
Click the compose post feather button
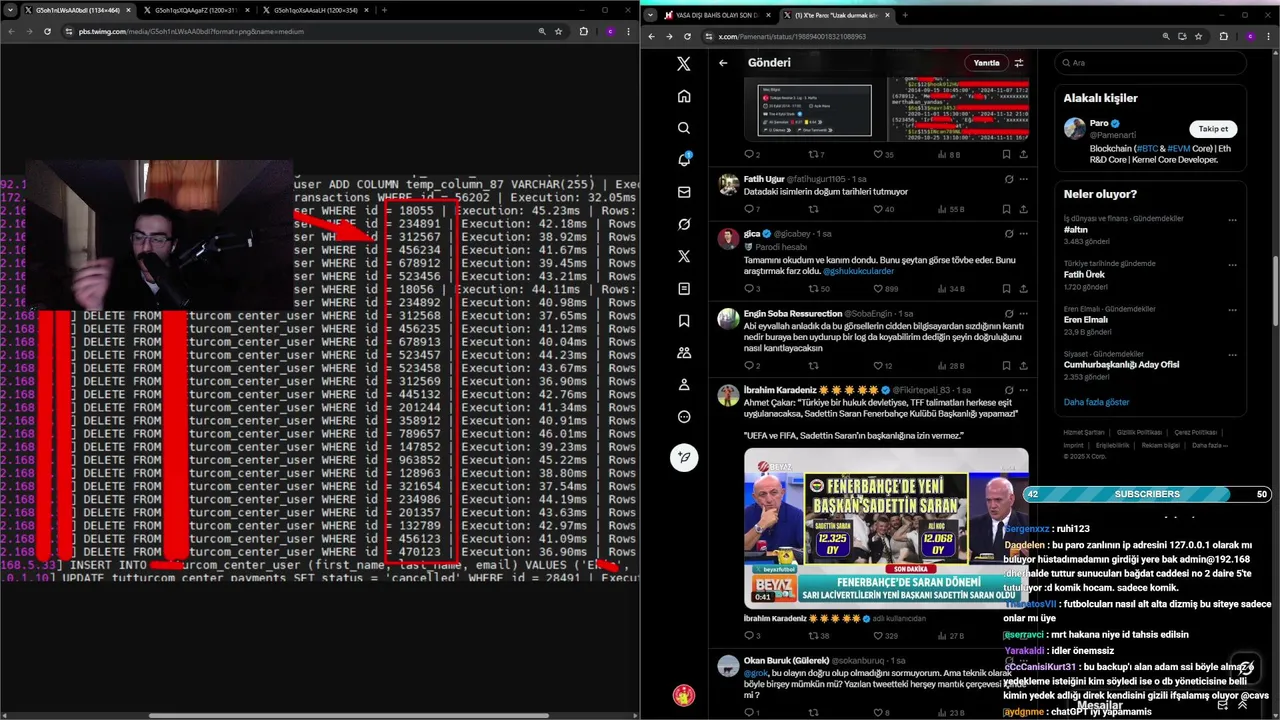(x=684, y=457)
